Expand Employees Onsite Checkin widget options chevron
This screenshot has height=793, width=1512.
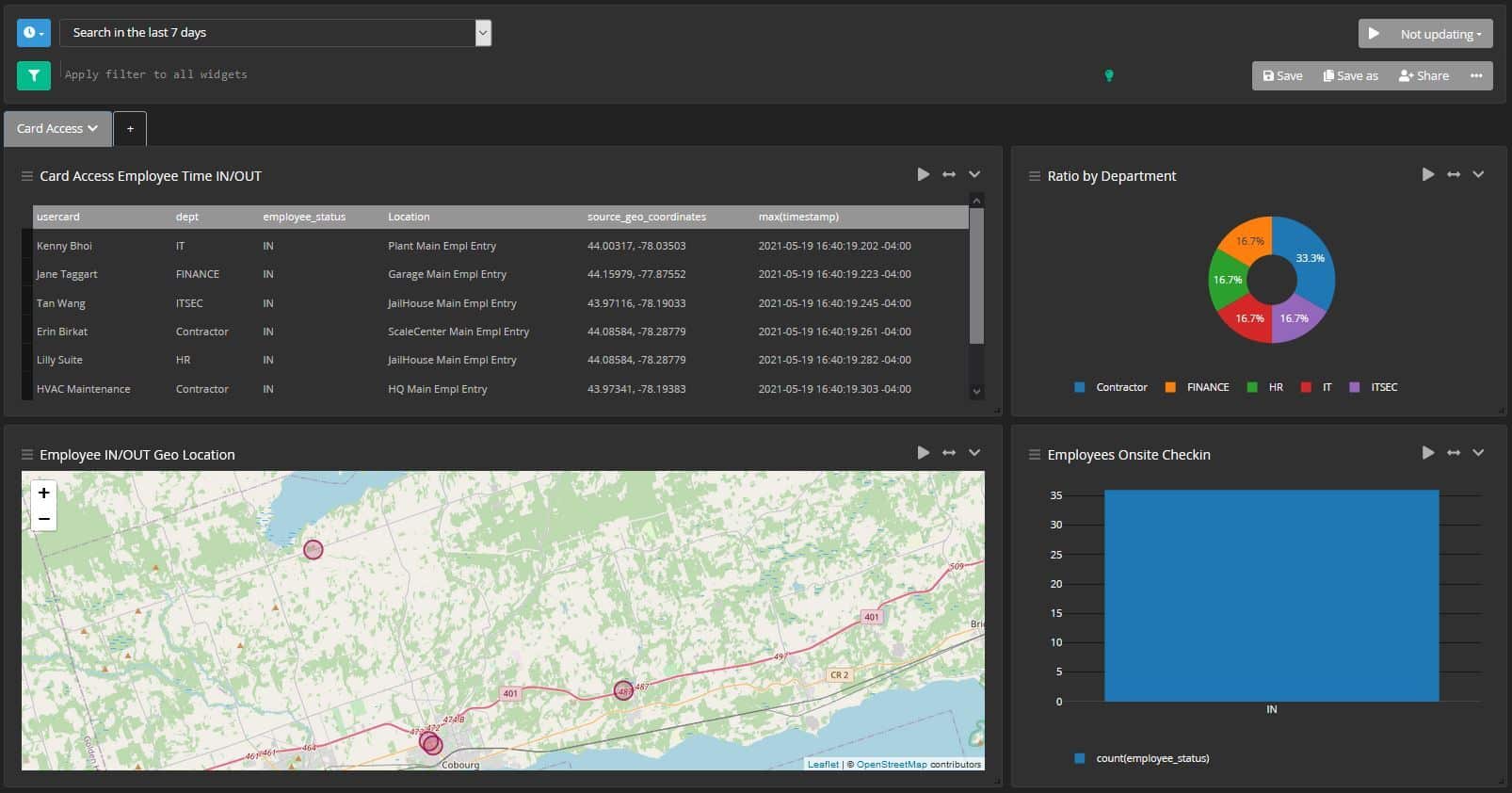pyautogui.click(x=1478, y=453)
